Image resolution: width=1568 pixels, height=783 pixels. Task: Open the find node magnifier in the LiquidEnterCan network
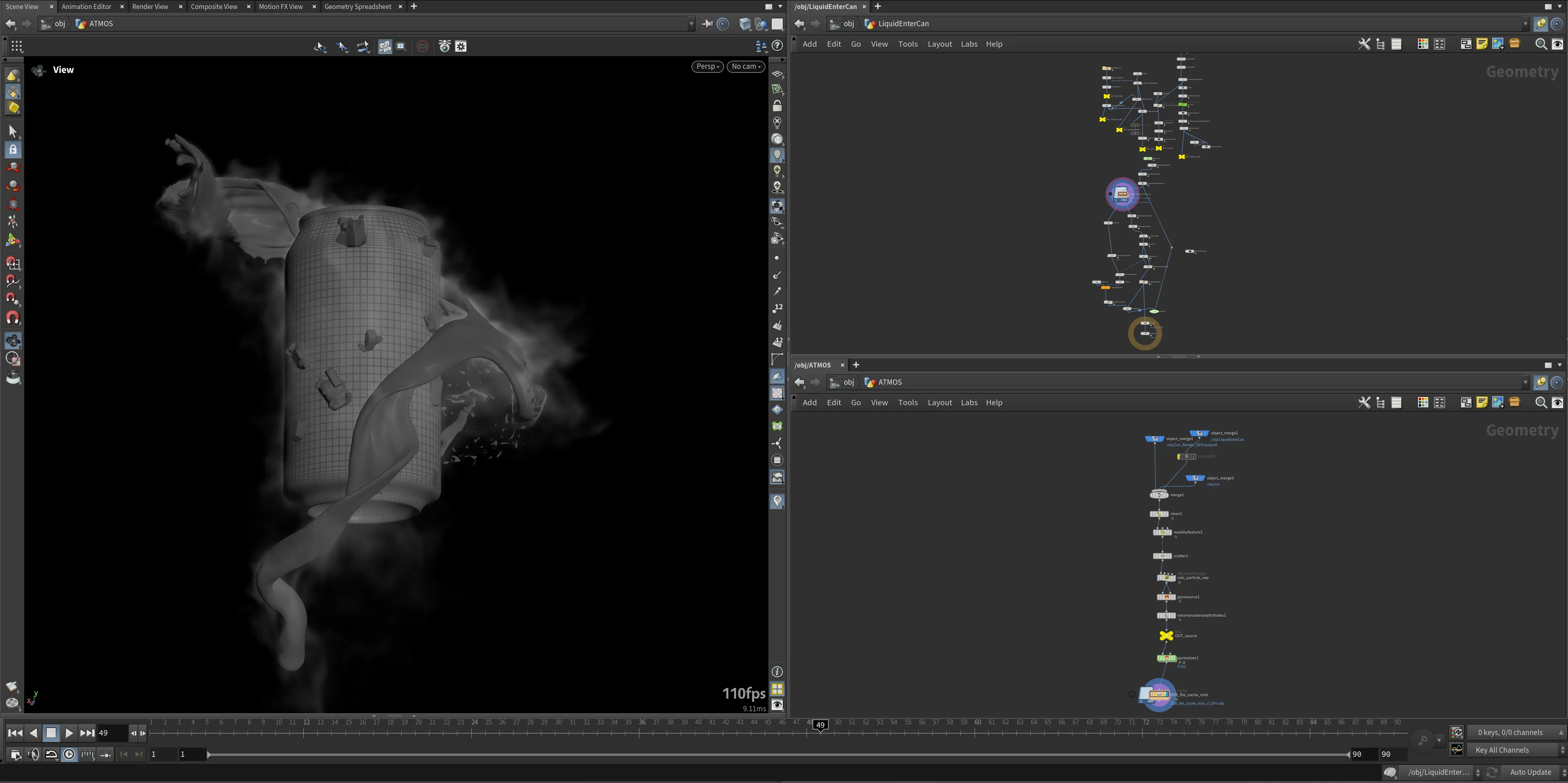pyautogui.click(x=1541, y=44)
